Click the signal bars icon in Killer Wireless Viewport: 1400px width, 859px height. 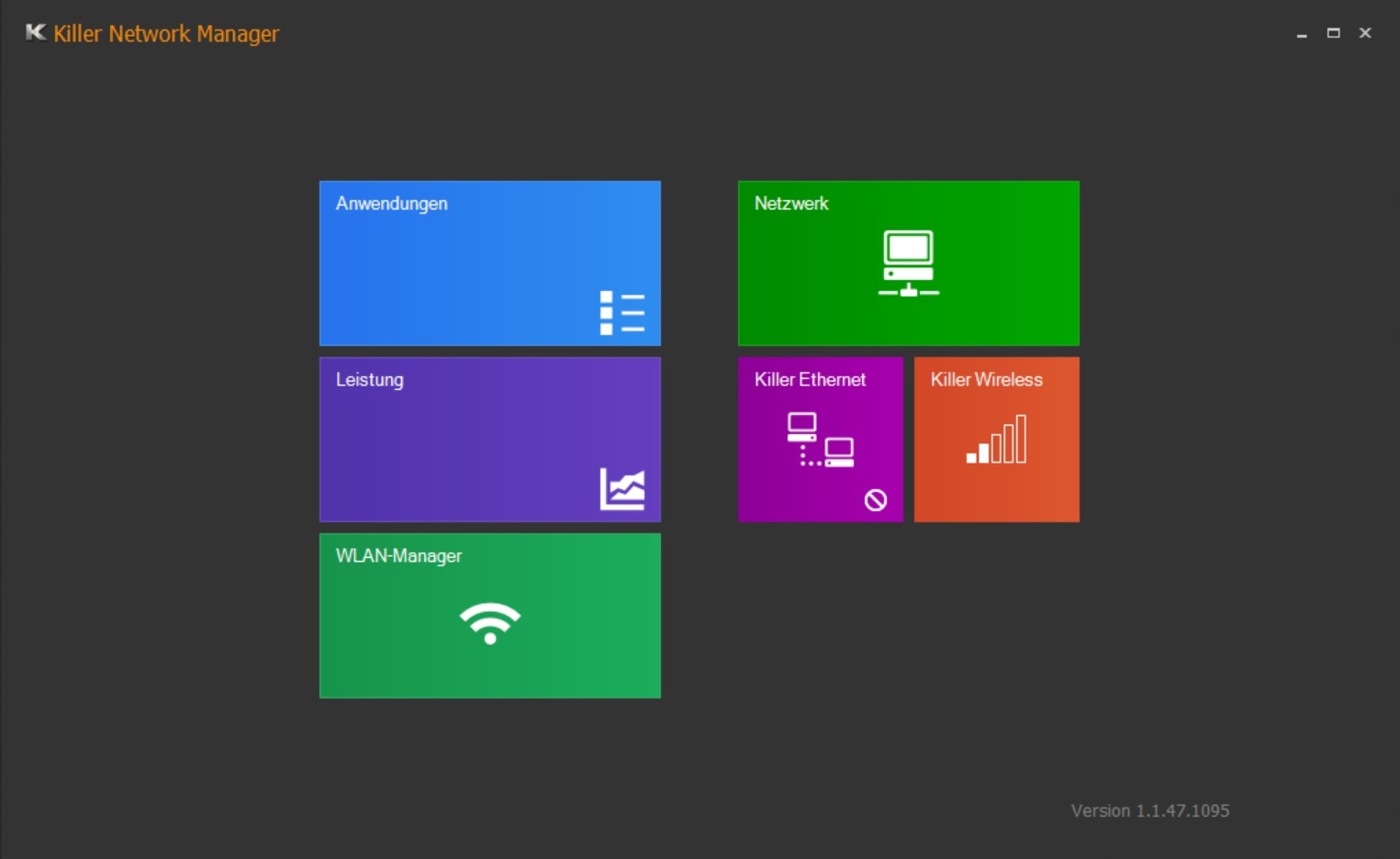pyautogui.click(x=997, y=440)
